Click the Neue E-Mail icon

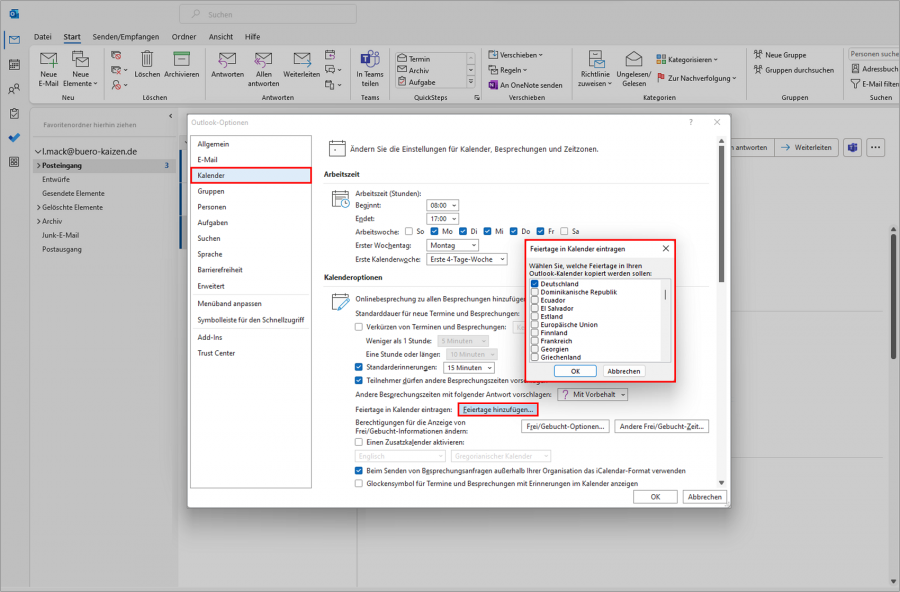pos(47,66)
